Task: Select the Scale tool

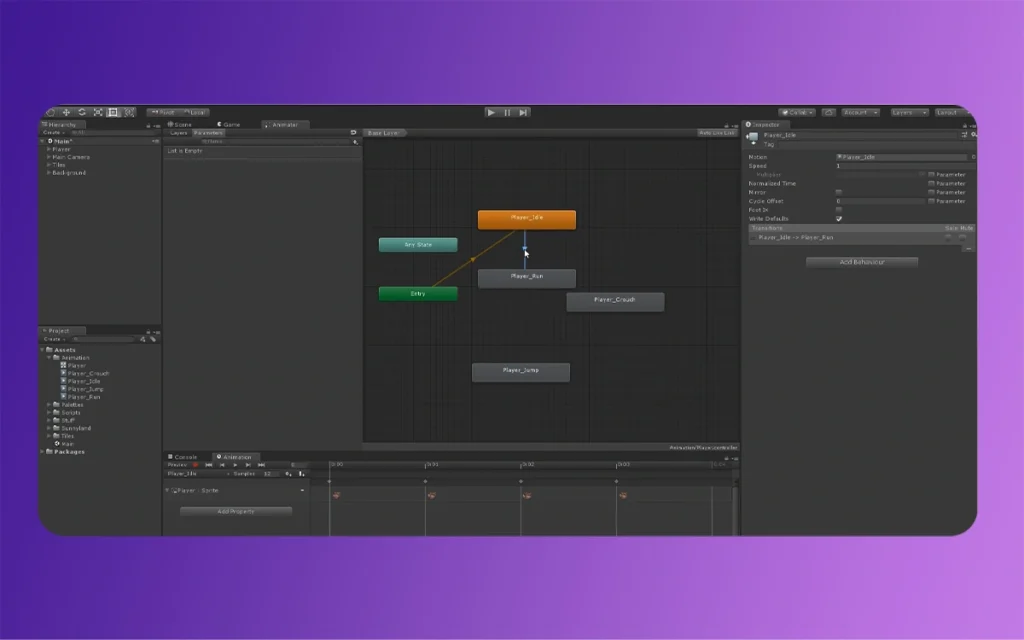Action: pyautogui.click(x=97, y=111)
